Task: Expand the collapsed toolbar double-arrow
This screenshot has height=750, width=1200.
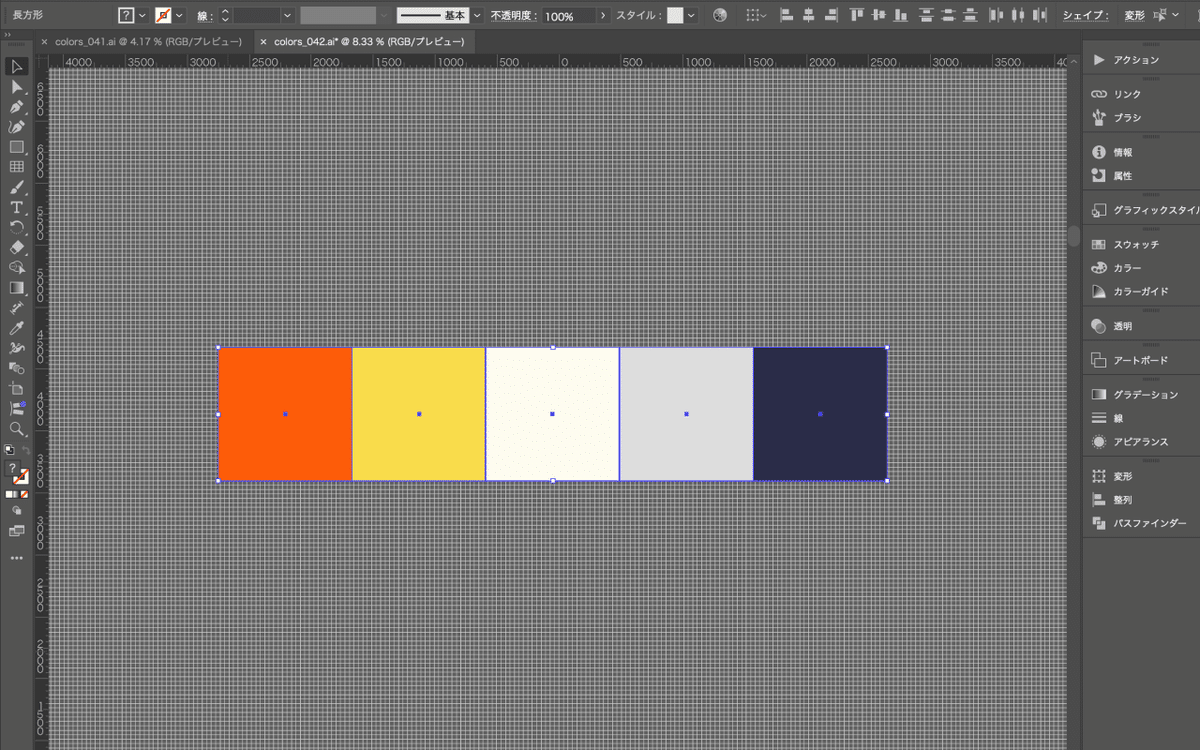Action: (x=8, y=34)
